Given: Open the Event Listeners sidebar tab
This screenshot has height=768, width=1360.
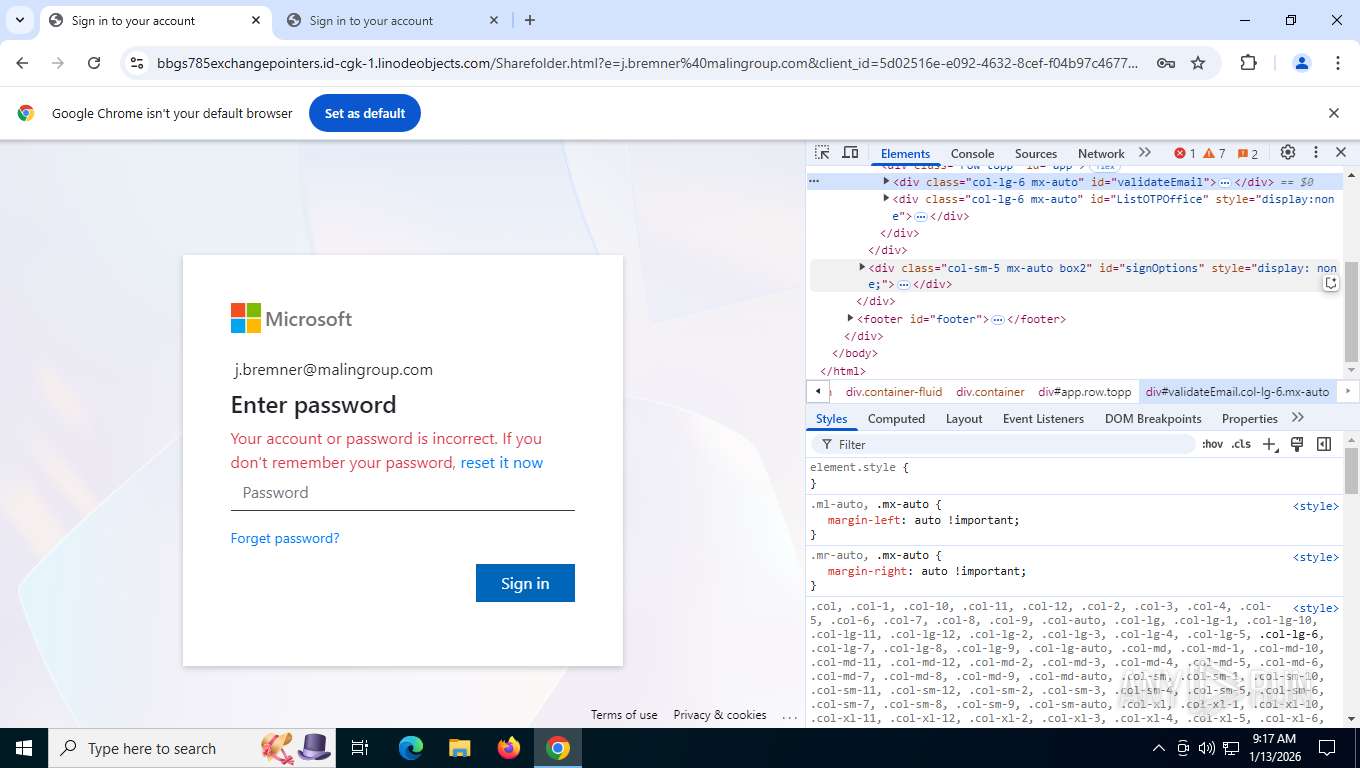Looking at the screenshot, I should (1043, 419).
